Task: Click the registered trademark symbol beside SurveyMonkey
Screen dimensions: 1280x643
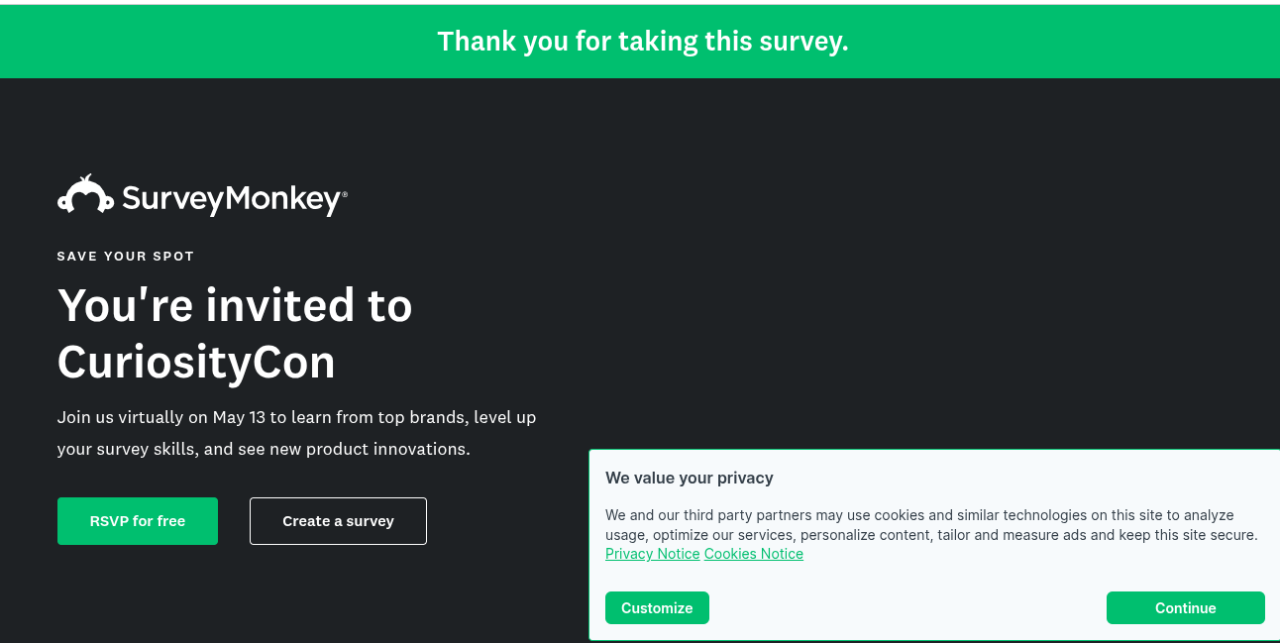Action: pos(345,195)
